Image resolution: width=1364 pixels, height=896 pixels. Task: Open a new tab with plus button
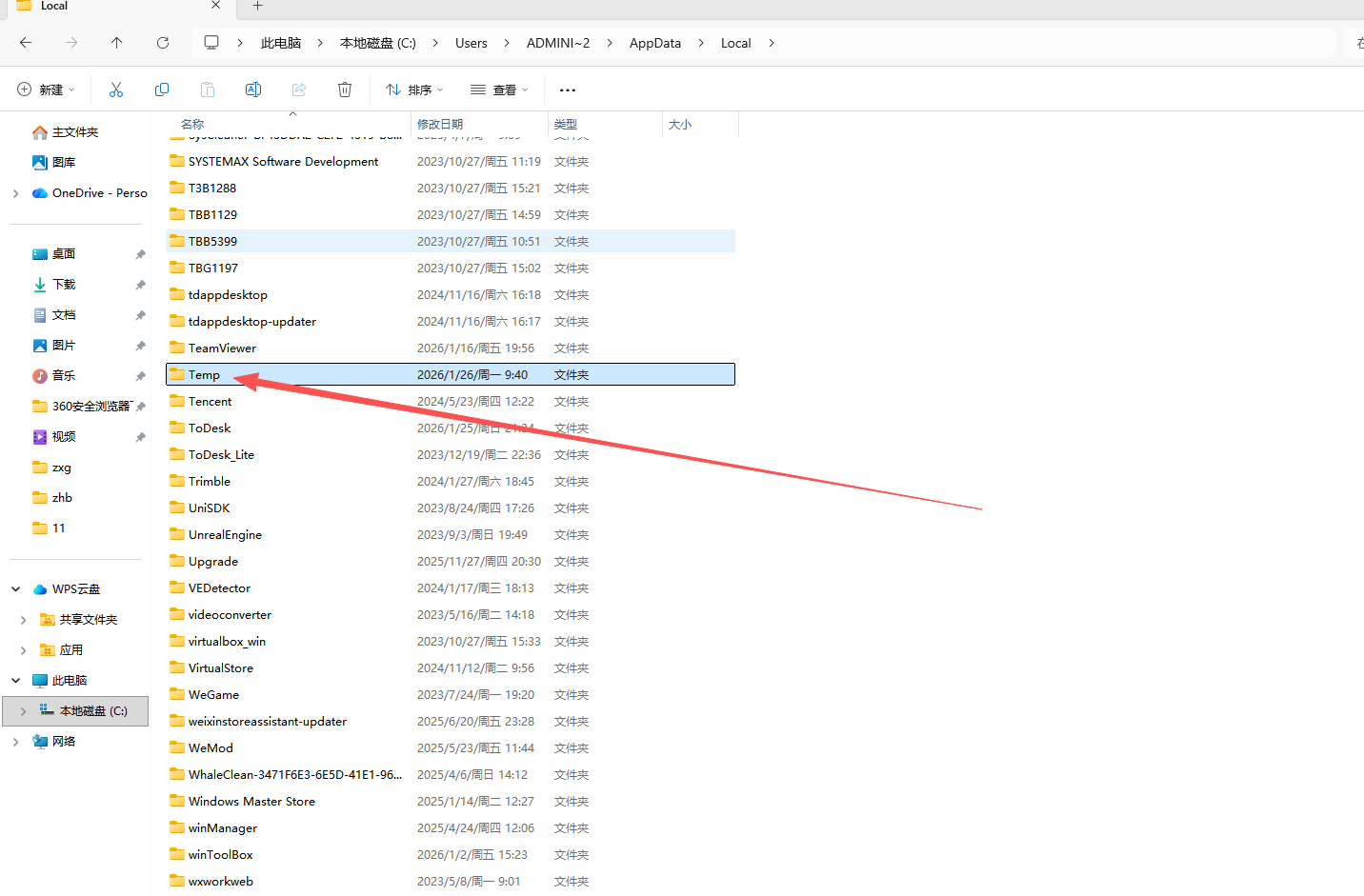(x=257, y=6)
